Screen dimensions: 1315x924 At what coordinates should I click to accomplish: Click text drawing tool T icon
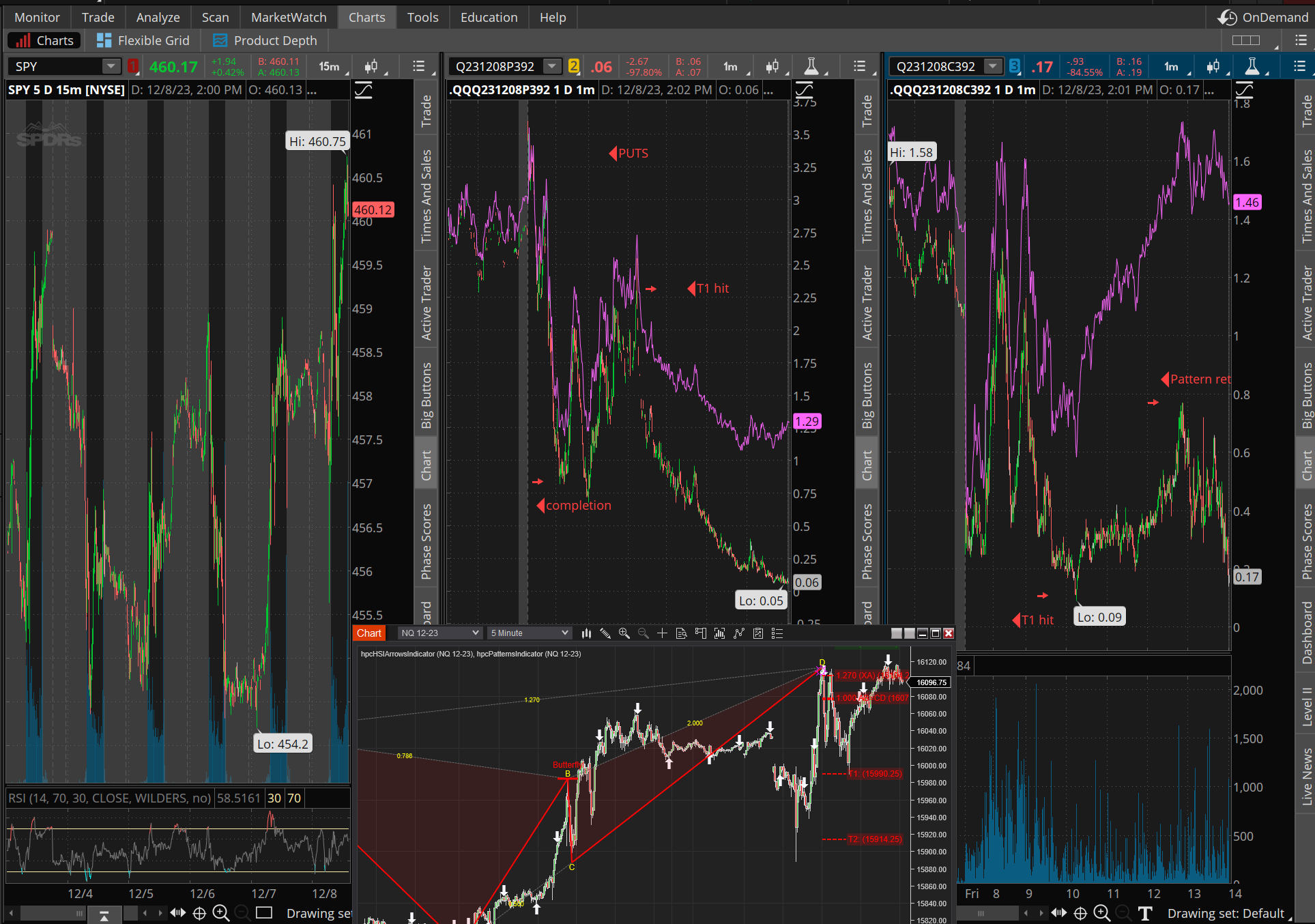[1145, 913]
